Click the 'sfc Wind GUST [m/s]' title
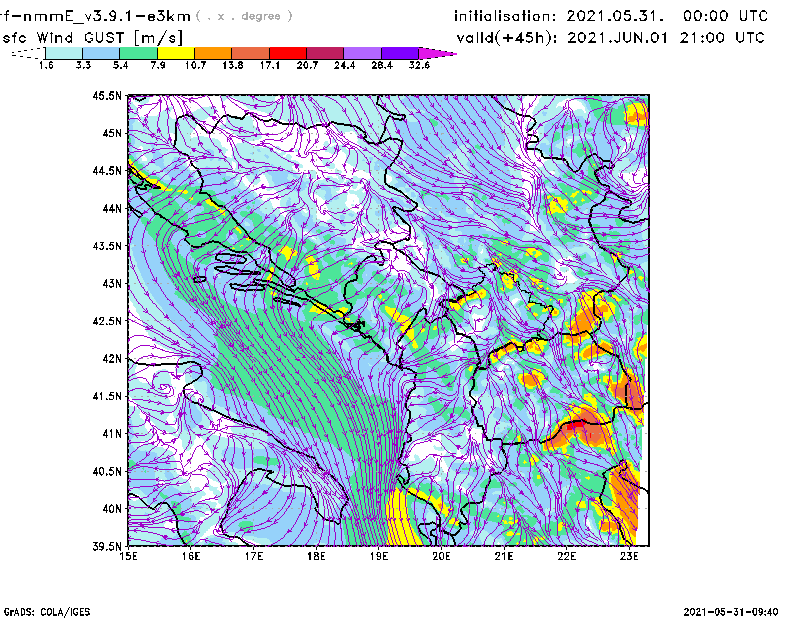This screenshot has height=618, width=800. (x=92, y=38)
